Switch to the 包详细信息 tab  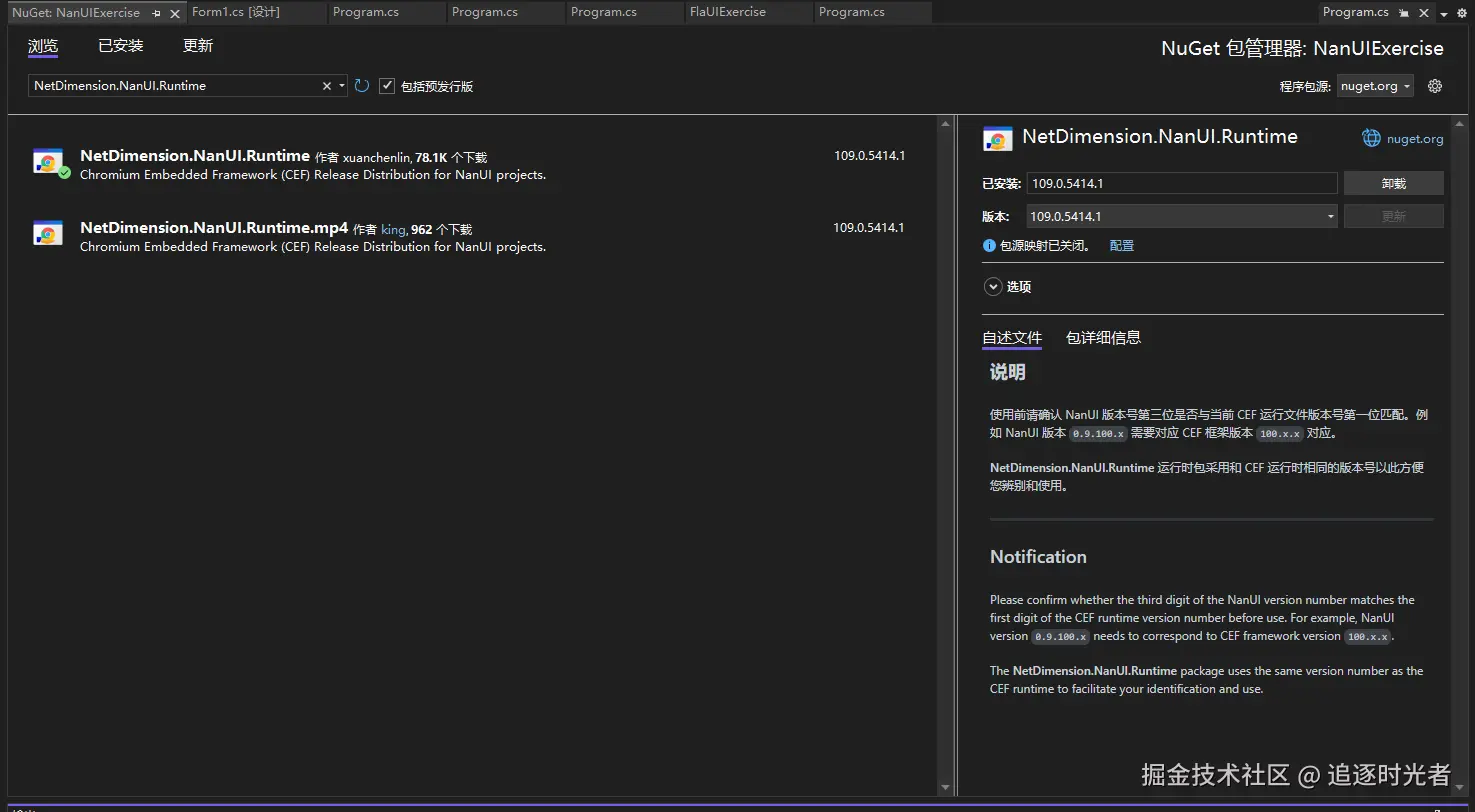[1103, 338]
